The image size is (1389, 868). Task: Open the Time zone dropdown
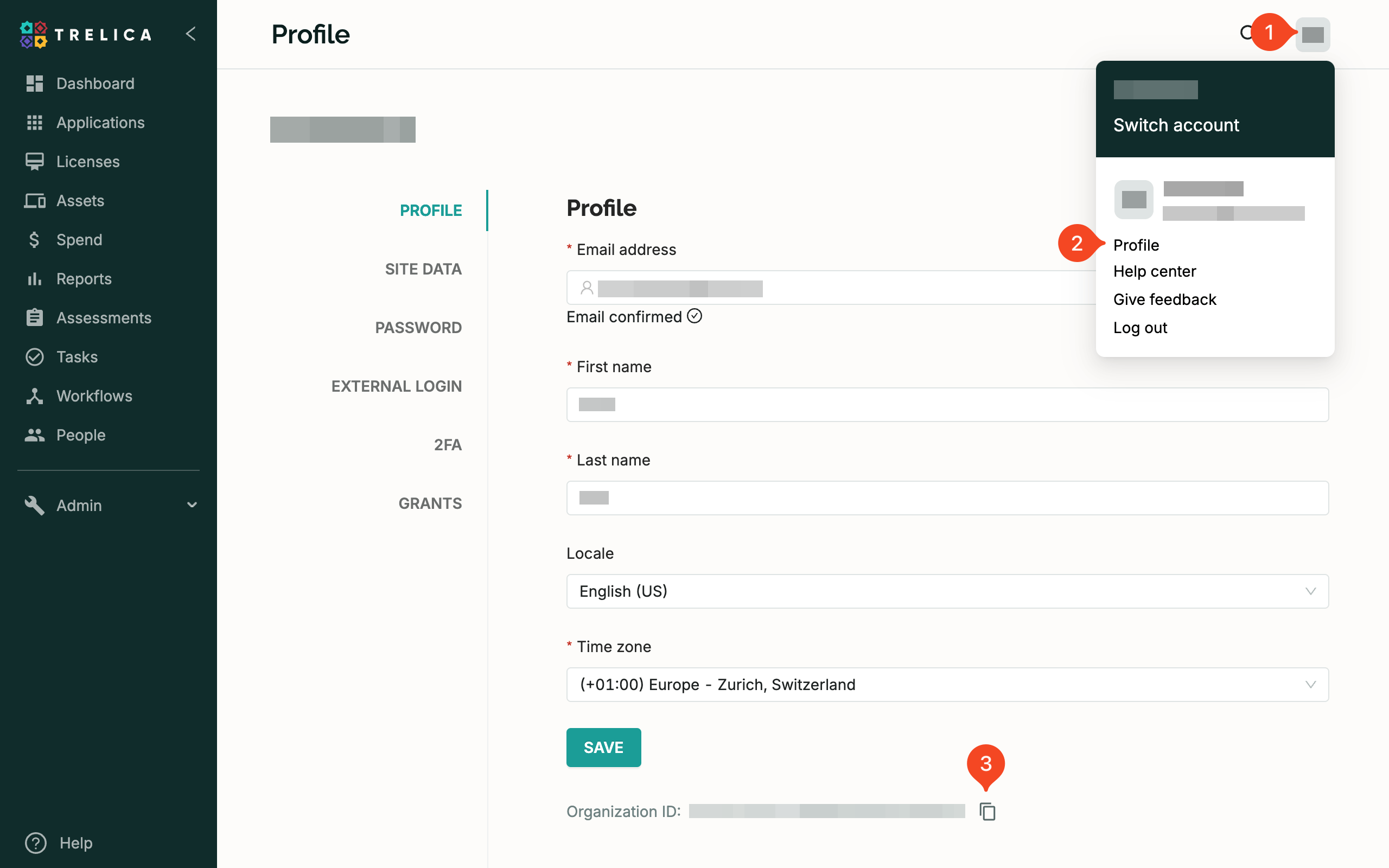point(947,684)
